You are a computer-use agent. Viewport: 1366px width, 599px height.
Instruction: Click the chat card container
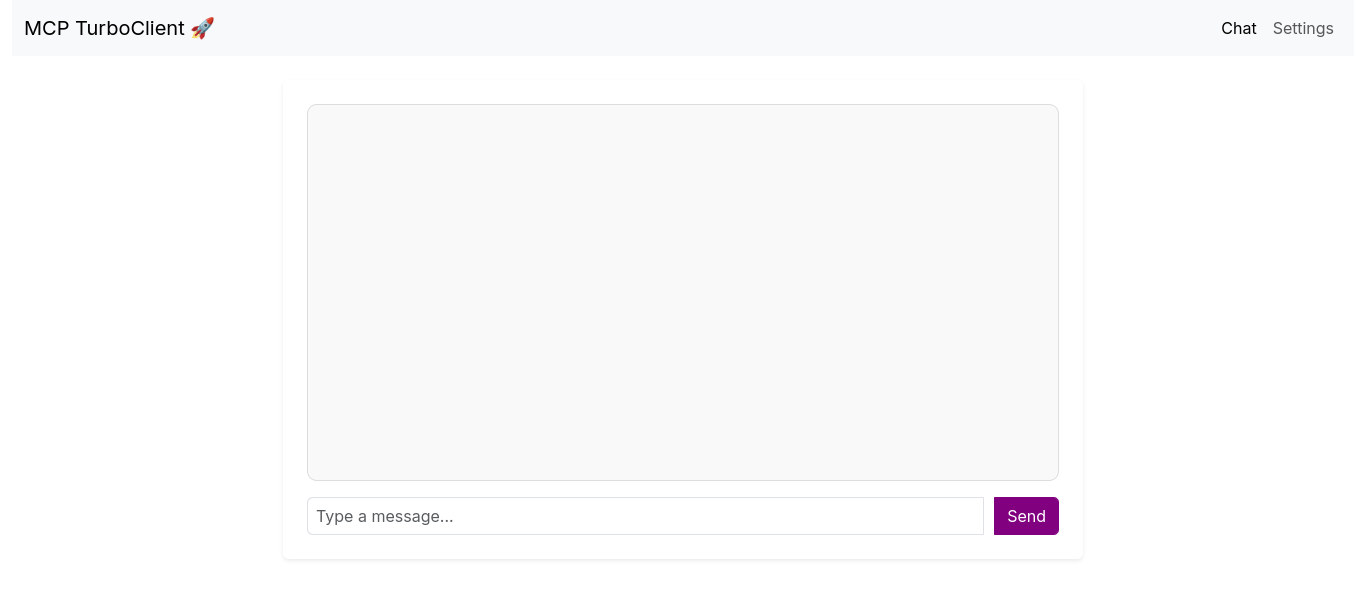(683, 320)
